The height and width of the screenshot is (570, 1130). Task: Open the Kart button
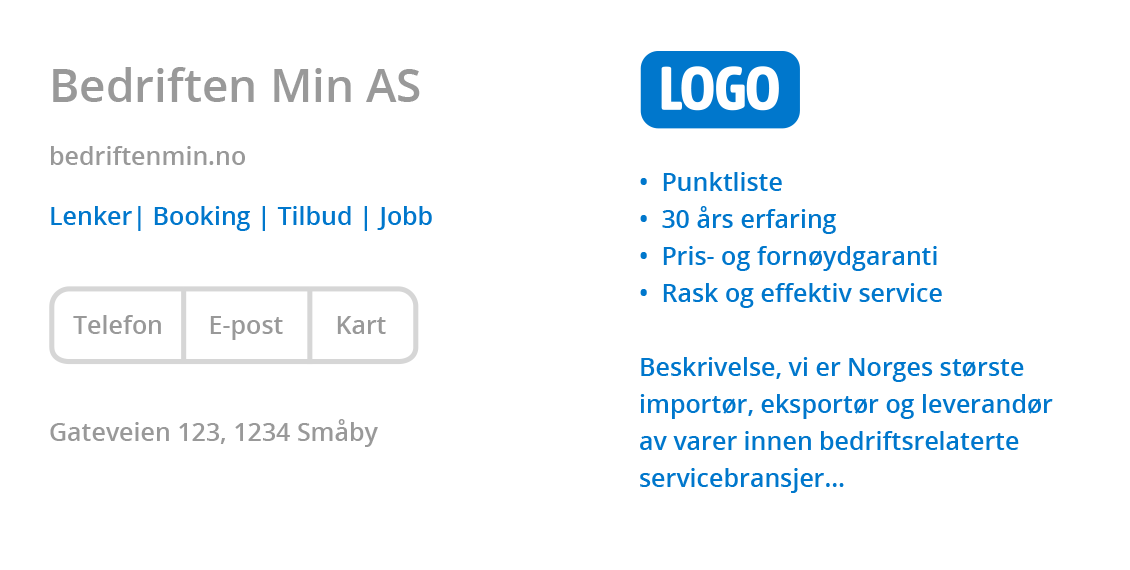click(361, 326)
